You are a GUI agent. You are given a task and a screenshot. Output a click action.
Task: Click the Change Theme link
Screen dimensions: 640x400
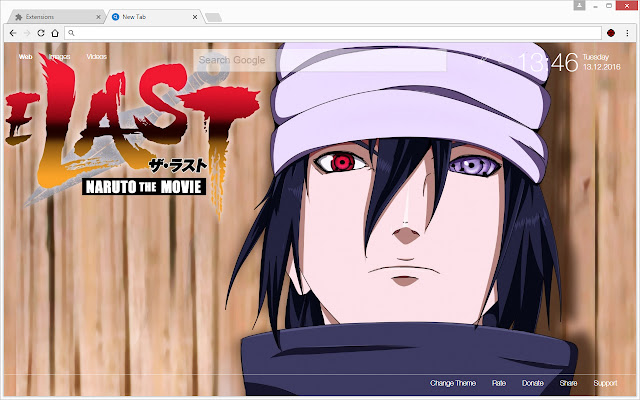(453, 383)
